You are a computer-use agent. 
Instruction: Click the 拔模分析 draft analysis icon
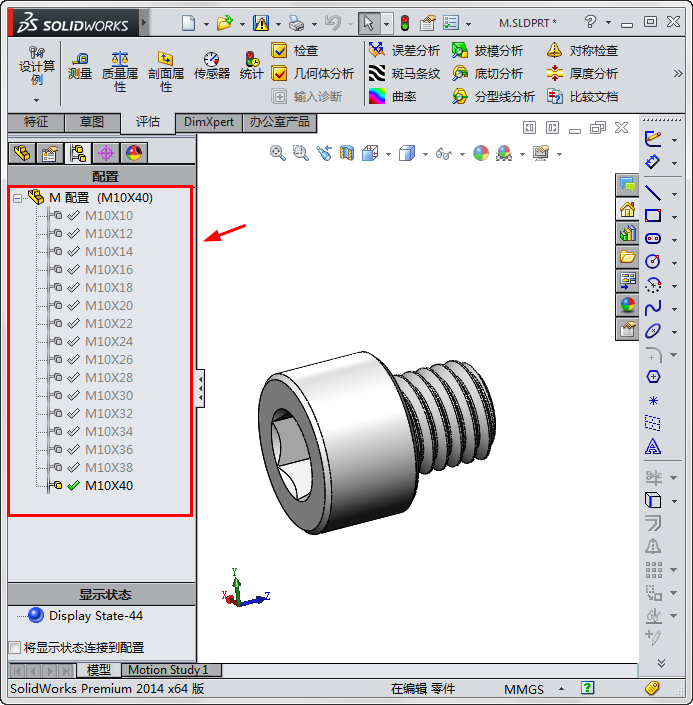point(460,50)
